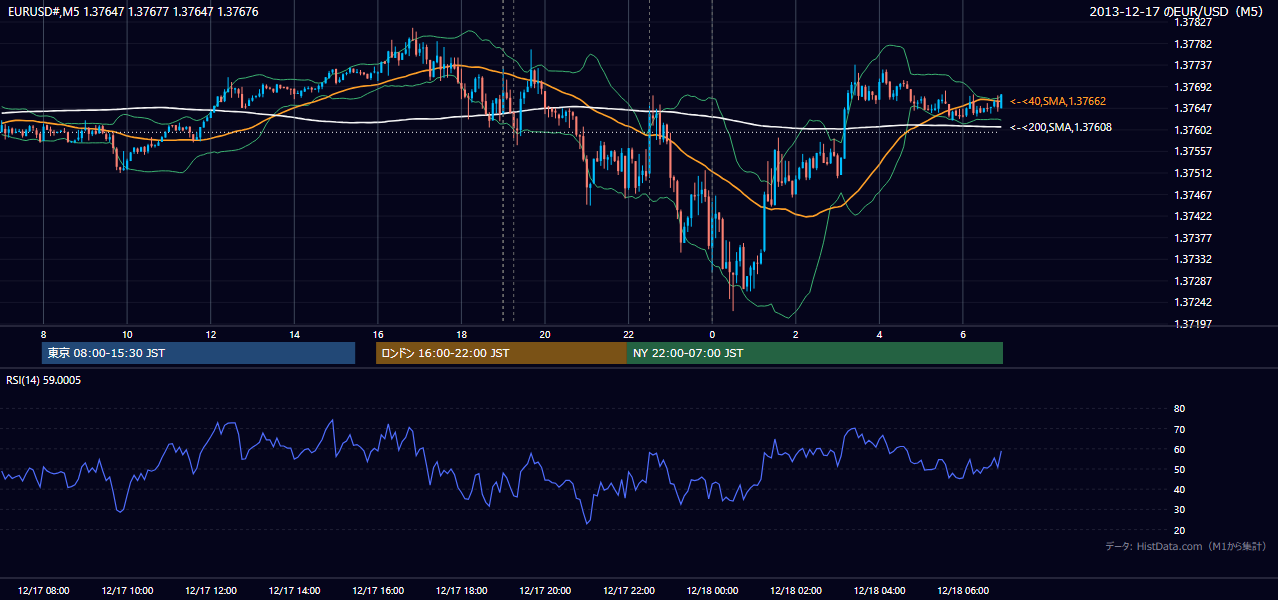
Task: Click the 12/17 16:00 bottom time label
Action: coord(377,591)
